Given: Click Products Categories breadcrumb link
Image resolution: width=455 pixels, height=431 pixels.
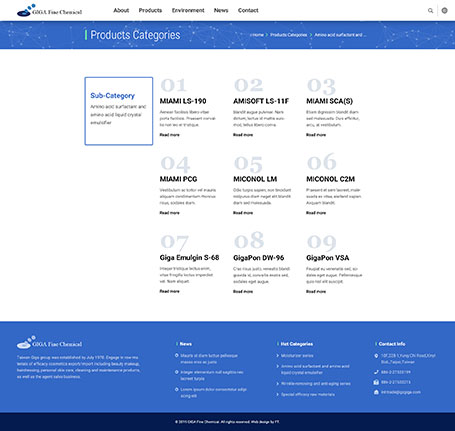Looking at the screenshot, I should (x=289, y=35).
